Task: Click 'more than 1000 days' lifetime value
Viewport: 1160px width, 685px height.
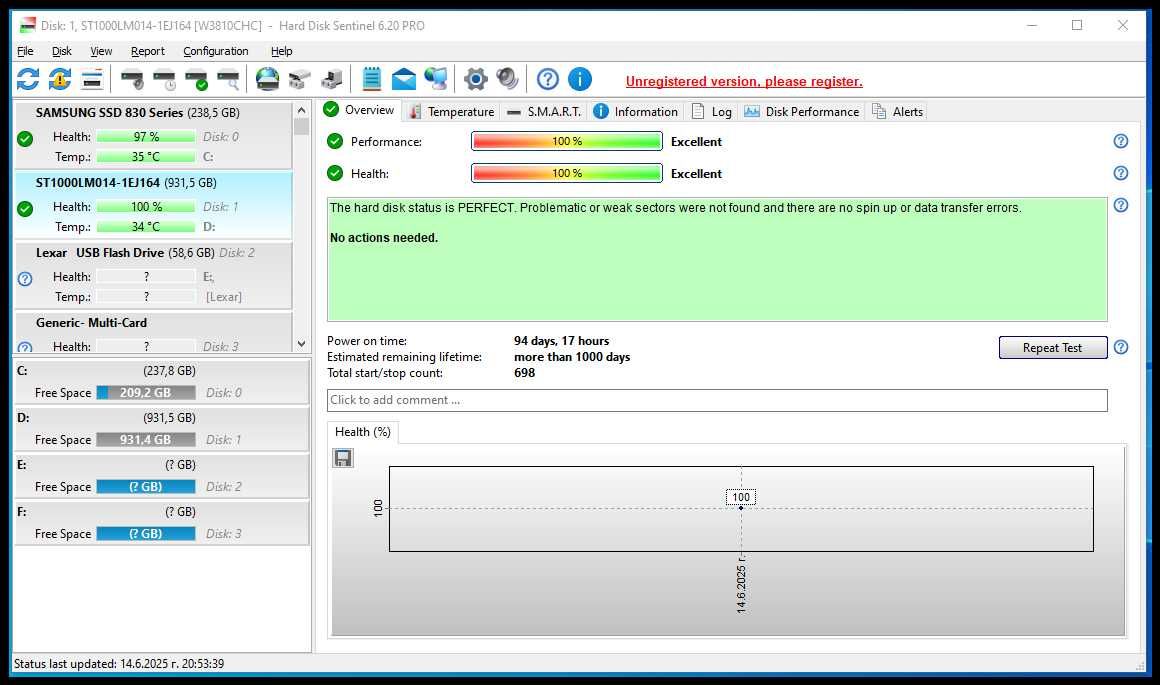Action: coord(572,357)
